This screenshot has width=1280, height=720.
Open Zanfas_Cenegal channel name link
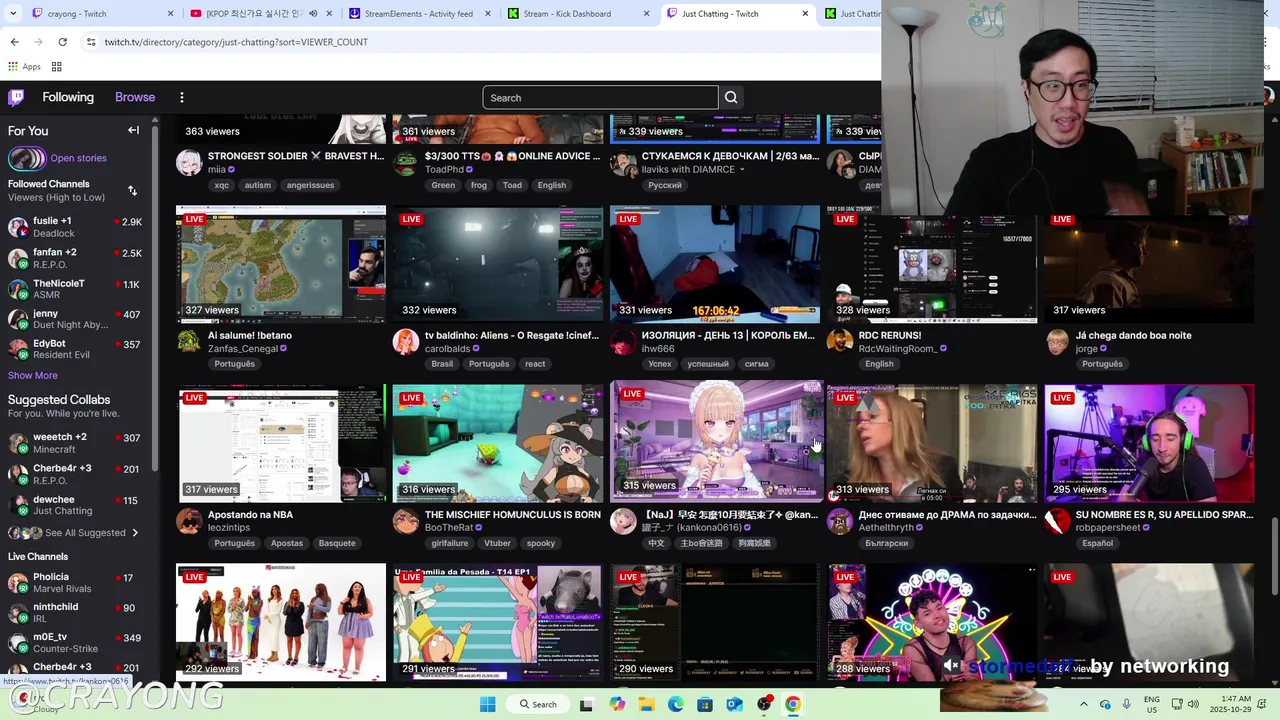click(x=243, y=349)
